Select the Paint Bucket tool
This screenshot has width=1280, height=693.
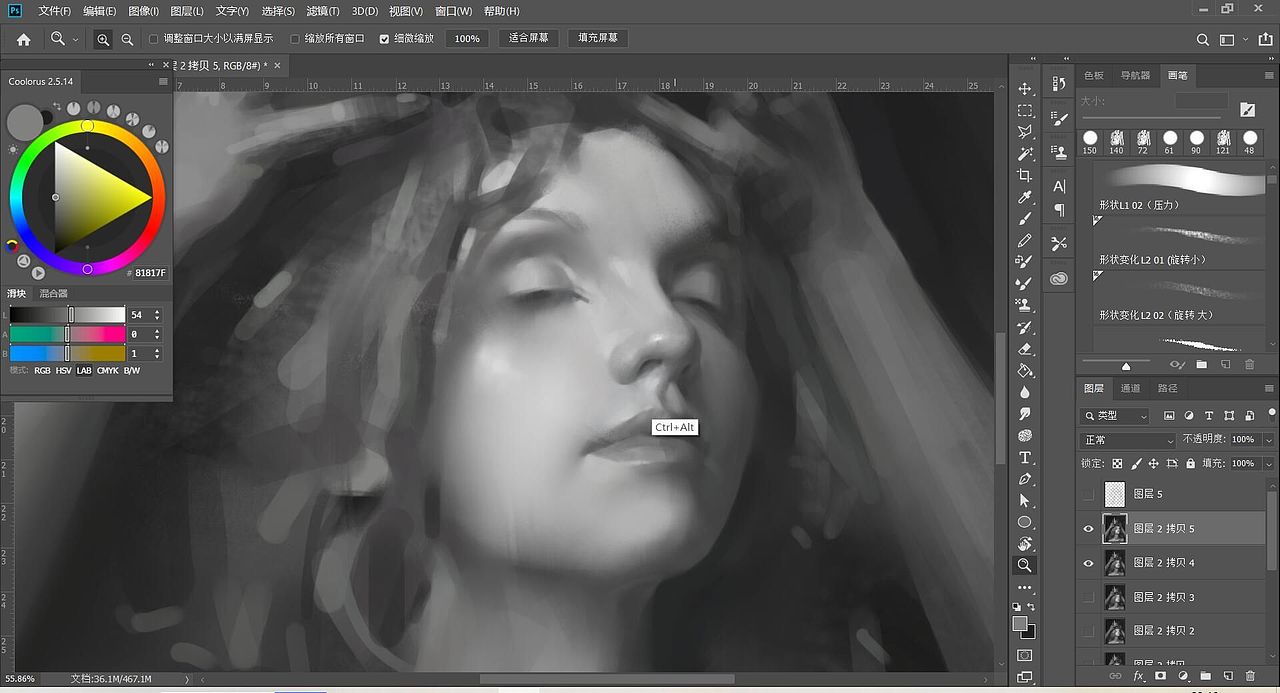(1025, 370)
